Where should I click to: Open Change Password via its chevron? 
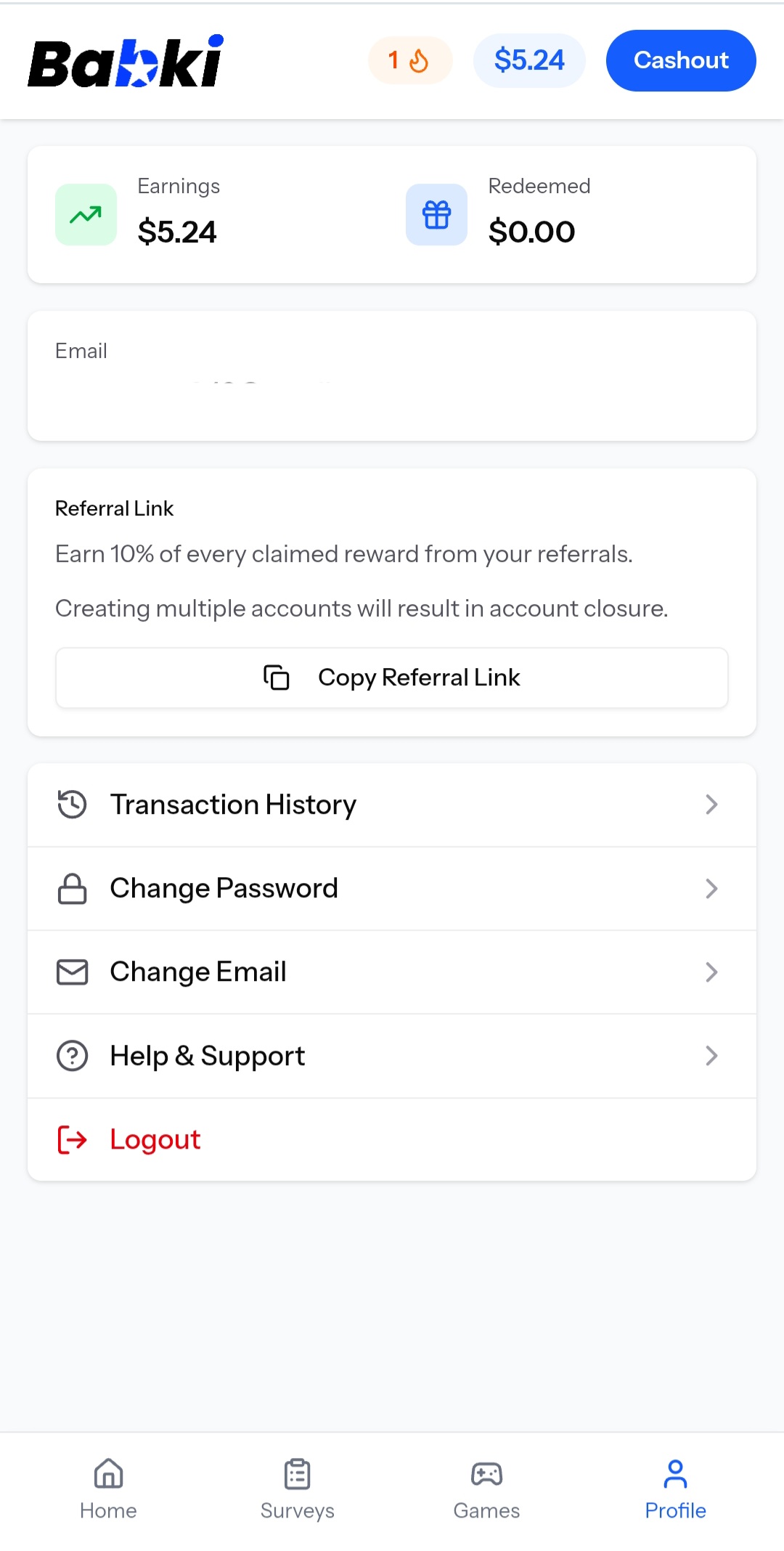711,889
